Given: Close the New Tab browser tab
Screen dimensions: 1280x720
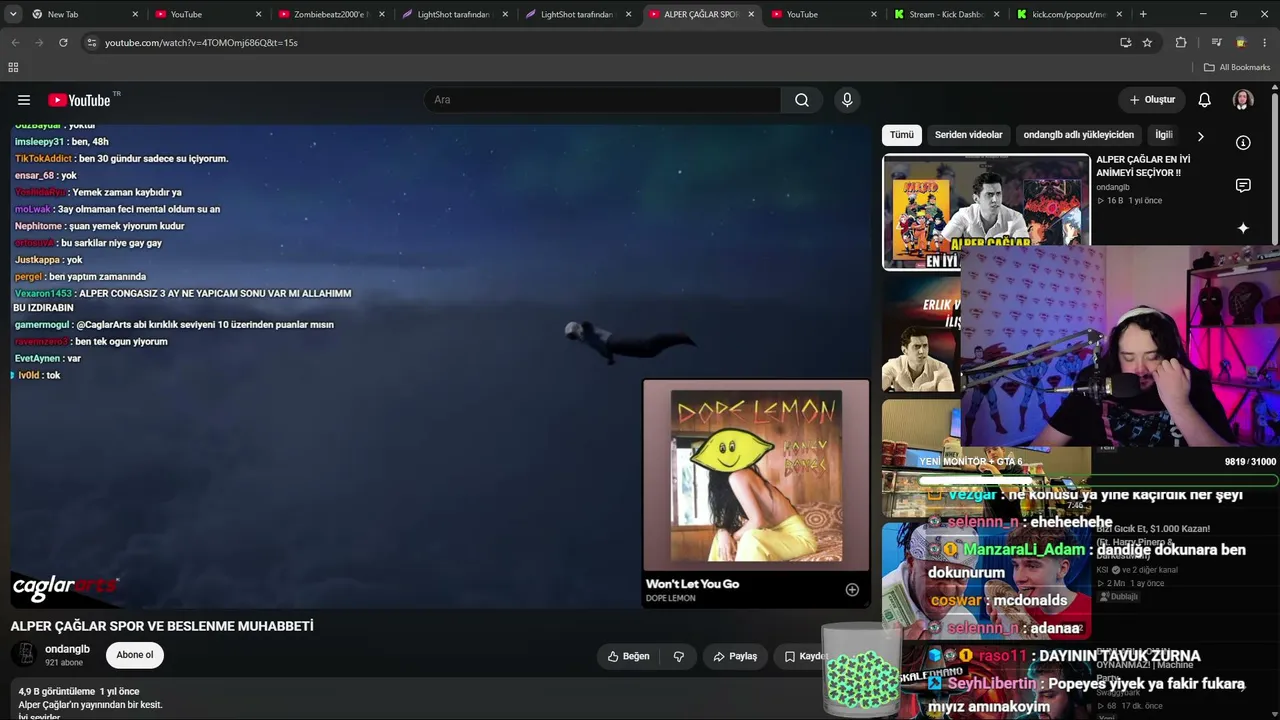Looking at the screenshot, I should 135,14.
